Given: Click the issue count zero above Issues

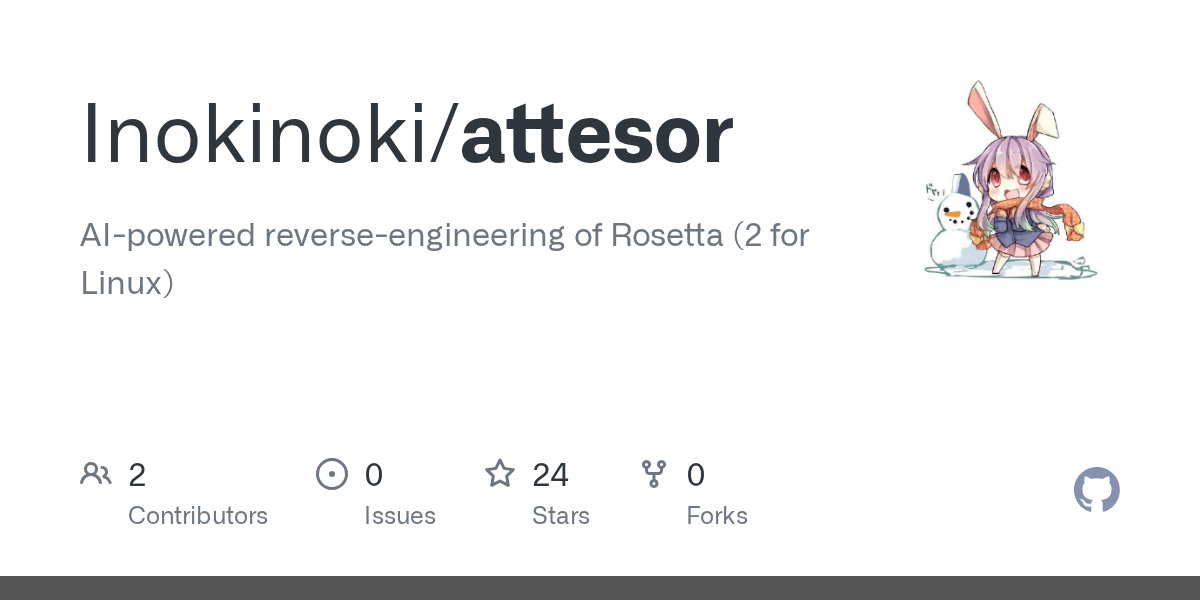Looking at the screenshot, I should (x=374, y=475).
